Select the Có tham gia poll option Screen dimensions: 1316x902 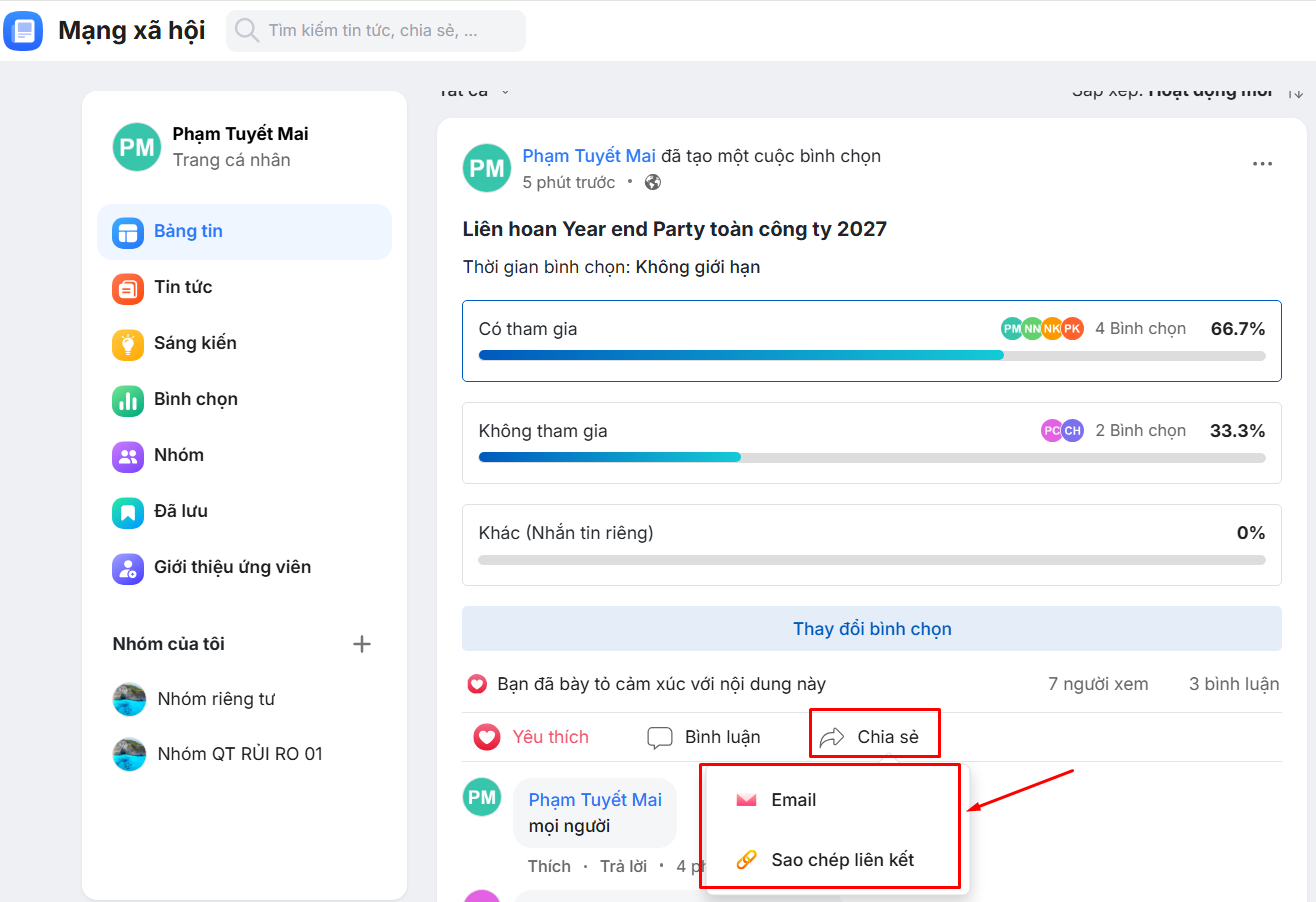(871, 341)
